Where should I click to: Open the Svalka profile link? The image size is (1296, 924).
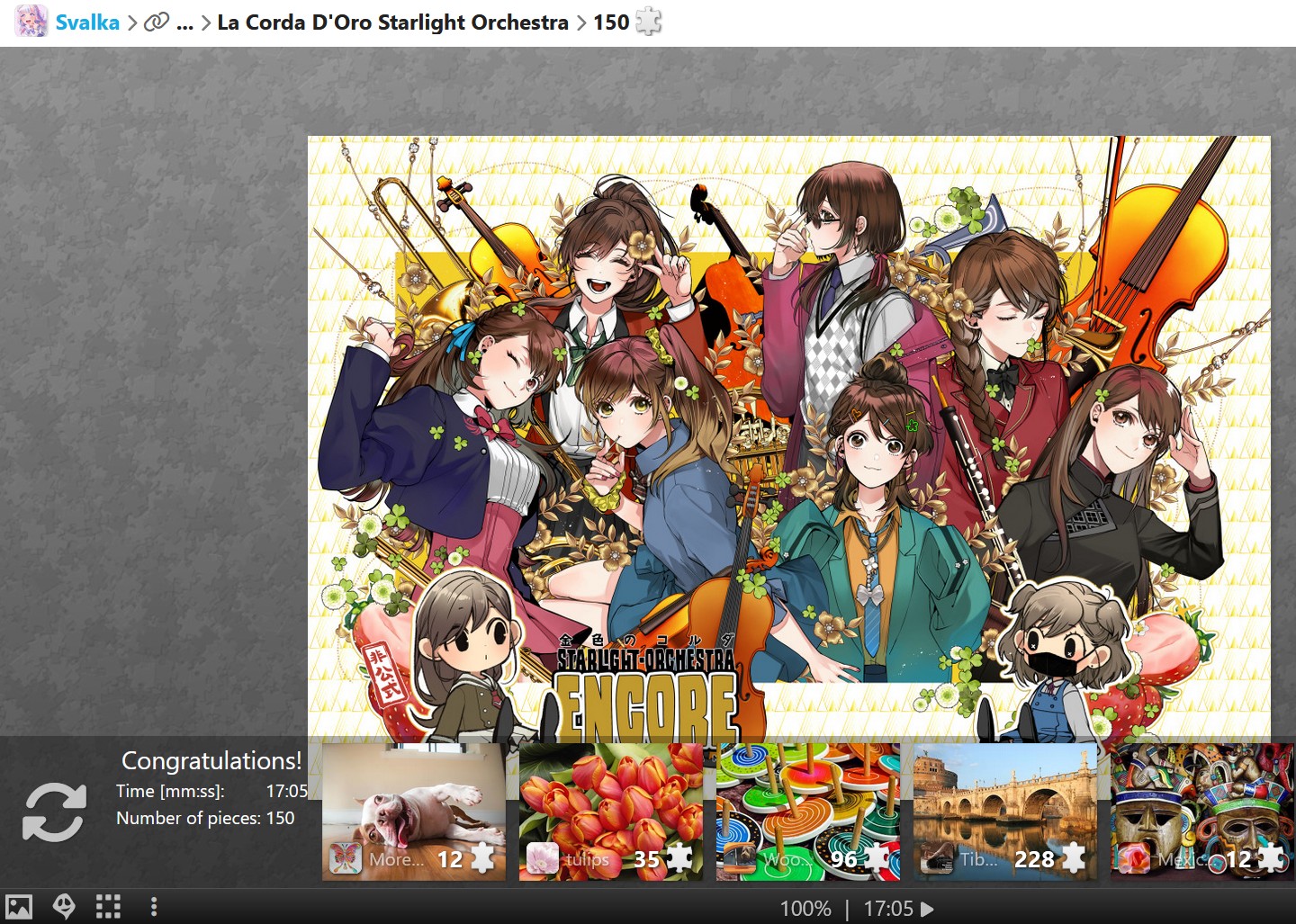coord(87,22)
